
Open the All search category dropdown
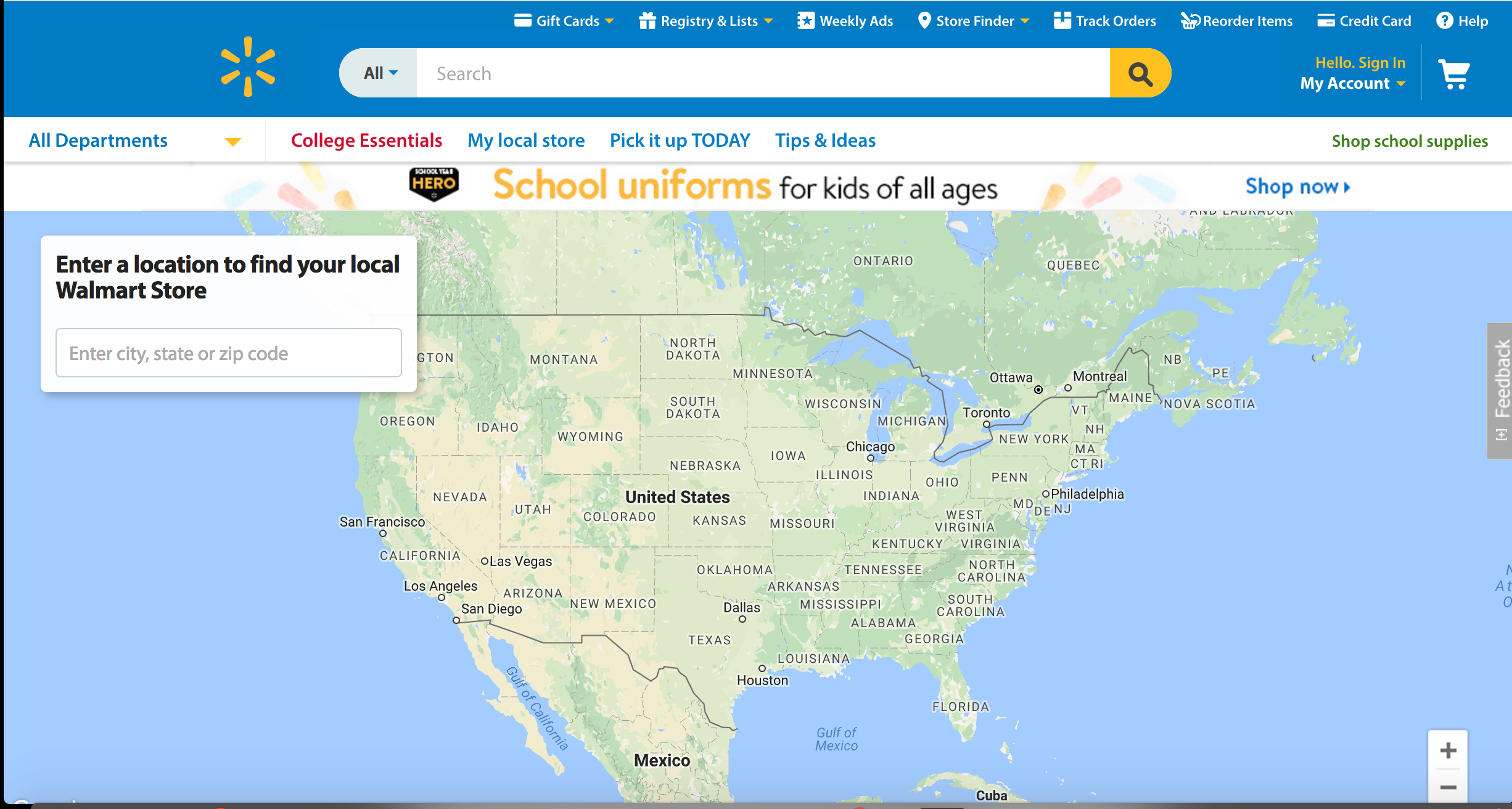pyautogui.click(x=379, y=73)
